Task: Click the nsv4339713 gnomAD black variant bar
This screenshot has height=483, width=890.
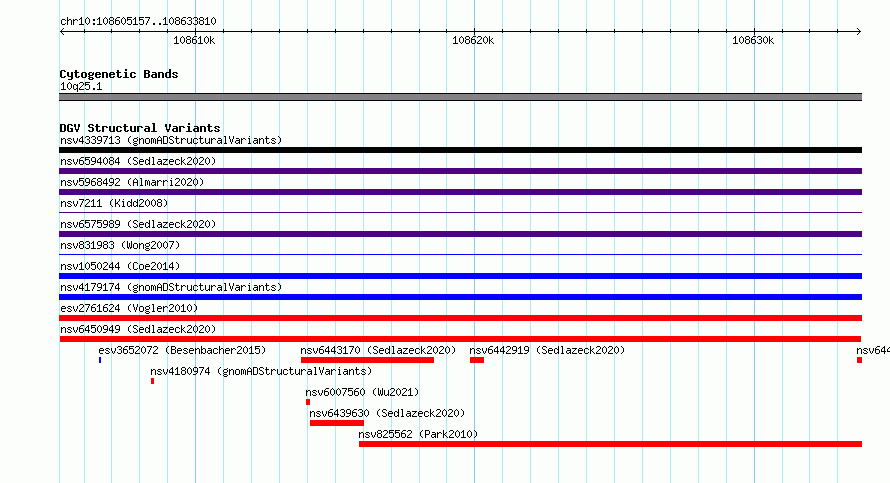Action: 460,150
